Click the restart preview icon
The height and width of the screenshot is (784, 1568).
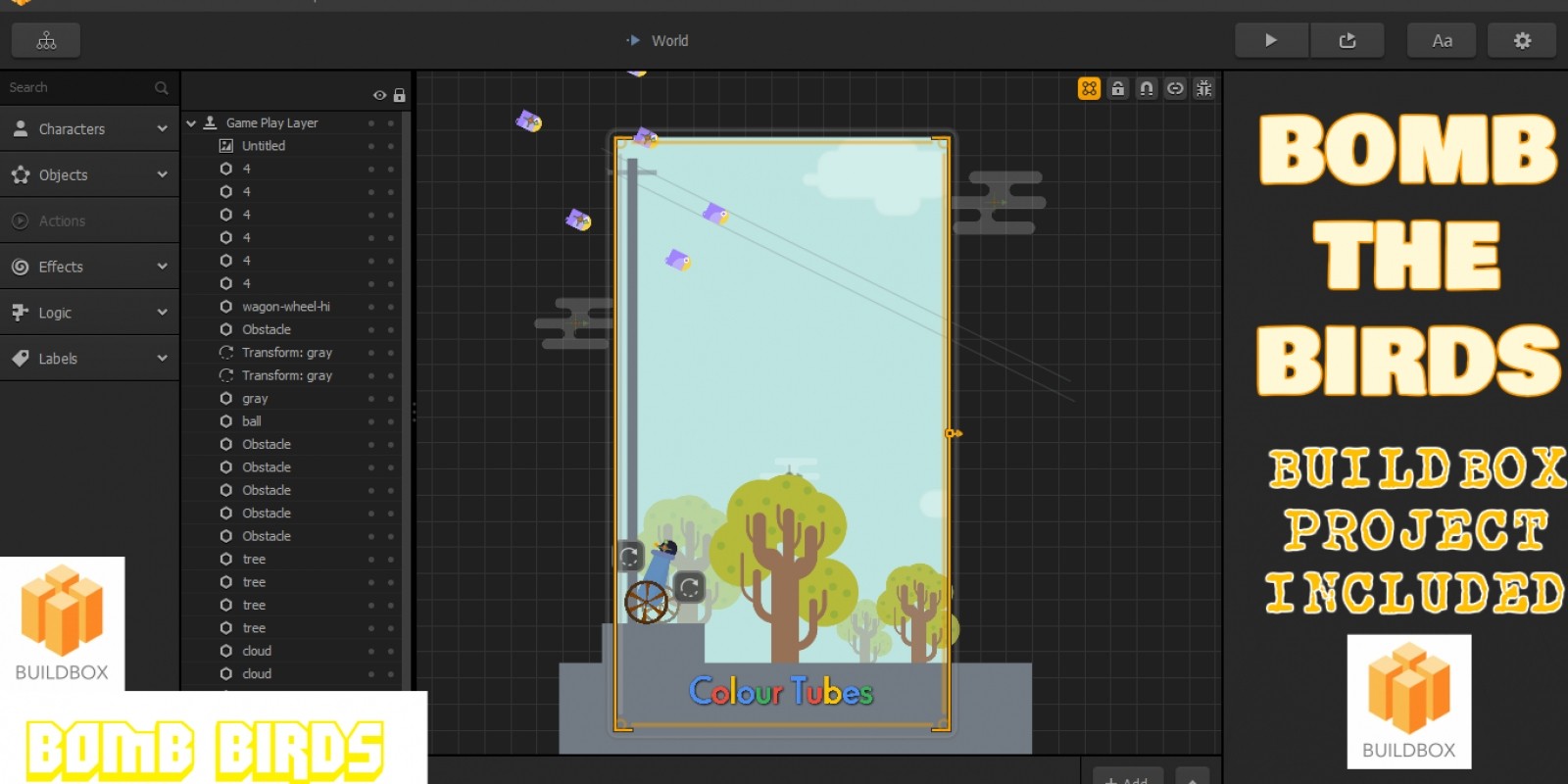point(1347,40)
